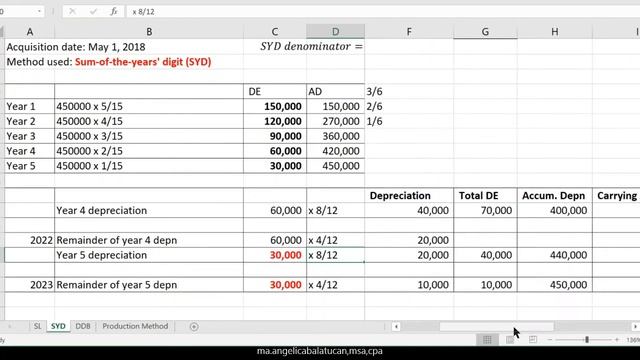Select the 90,000 DE cell
The width and height of the screenshot is (640, 360).
275,136
